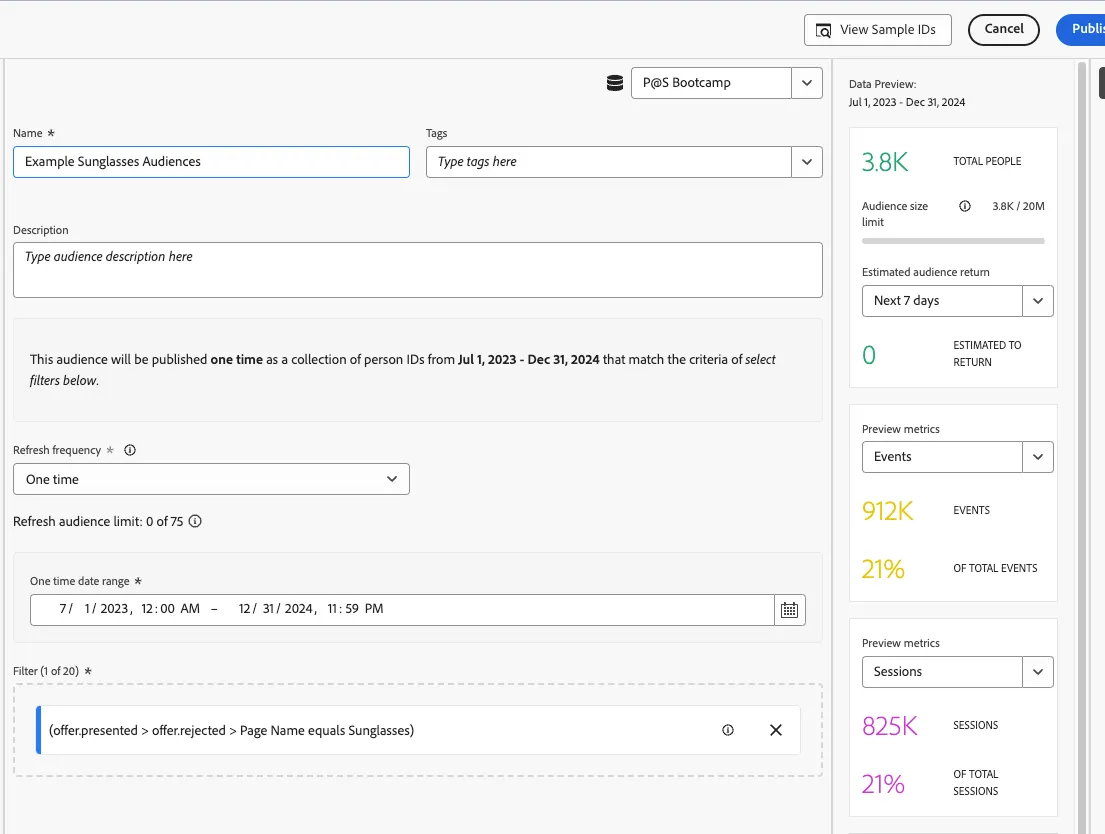Screen dimensions: 1105x834
Task: Click the 3.8K / 20M limit text
Action: [x=1018, y=206]
